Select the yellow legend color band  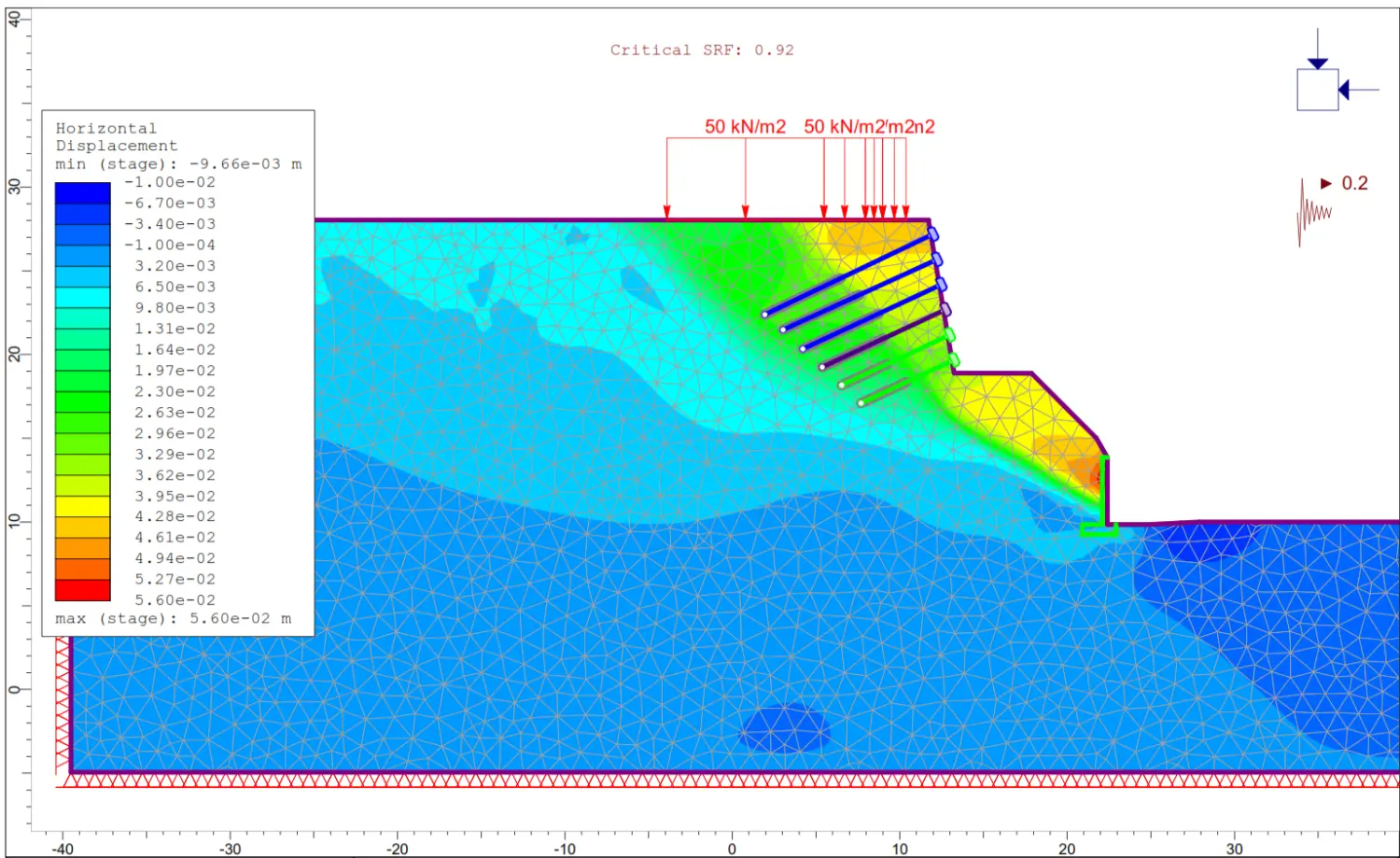point(82,506)
